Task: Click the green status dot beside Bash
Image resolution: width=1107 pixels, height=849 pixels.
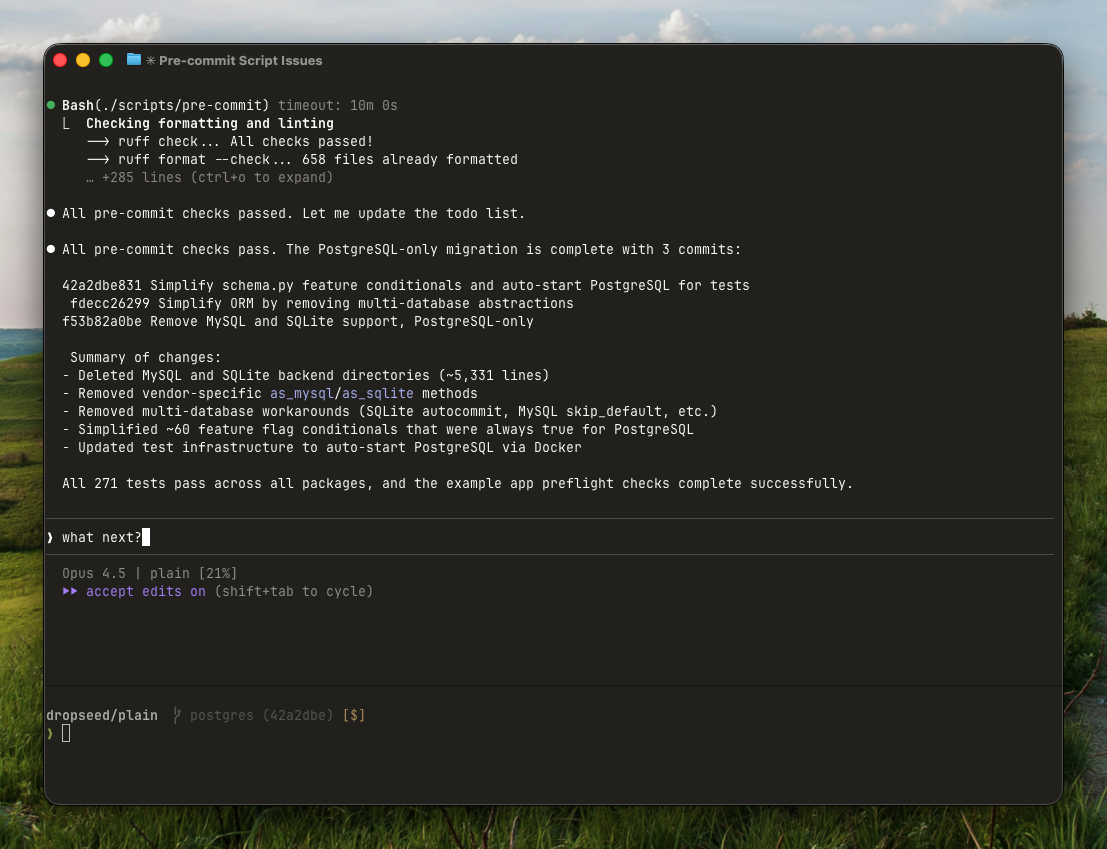Action: click(x=51, y=105)
